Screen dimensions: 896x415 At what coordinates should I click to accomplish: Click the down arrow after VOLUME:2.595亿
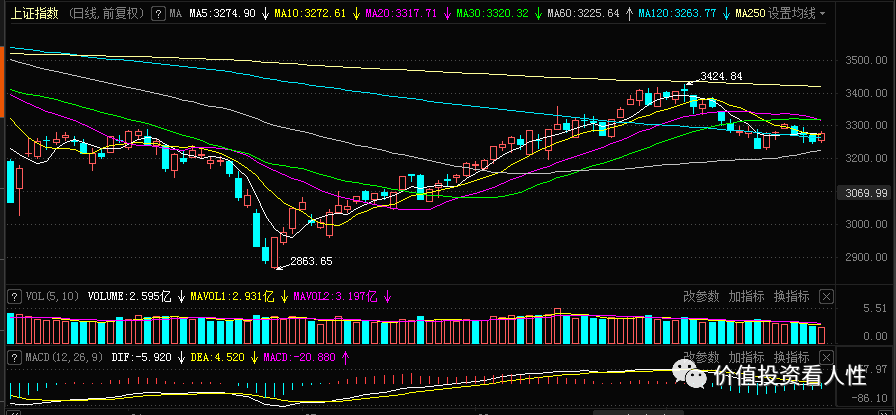[x=181, y=297]
